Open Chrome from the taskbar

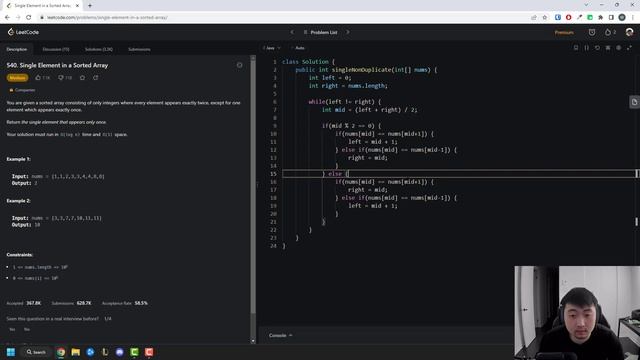tap(61, 352)
